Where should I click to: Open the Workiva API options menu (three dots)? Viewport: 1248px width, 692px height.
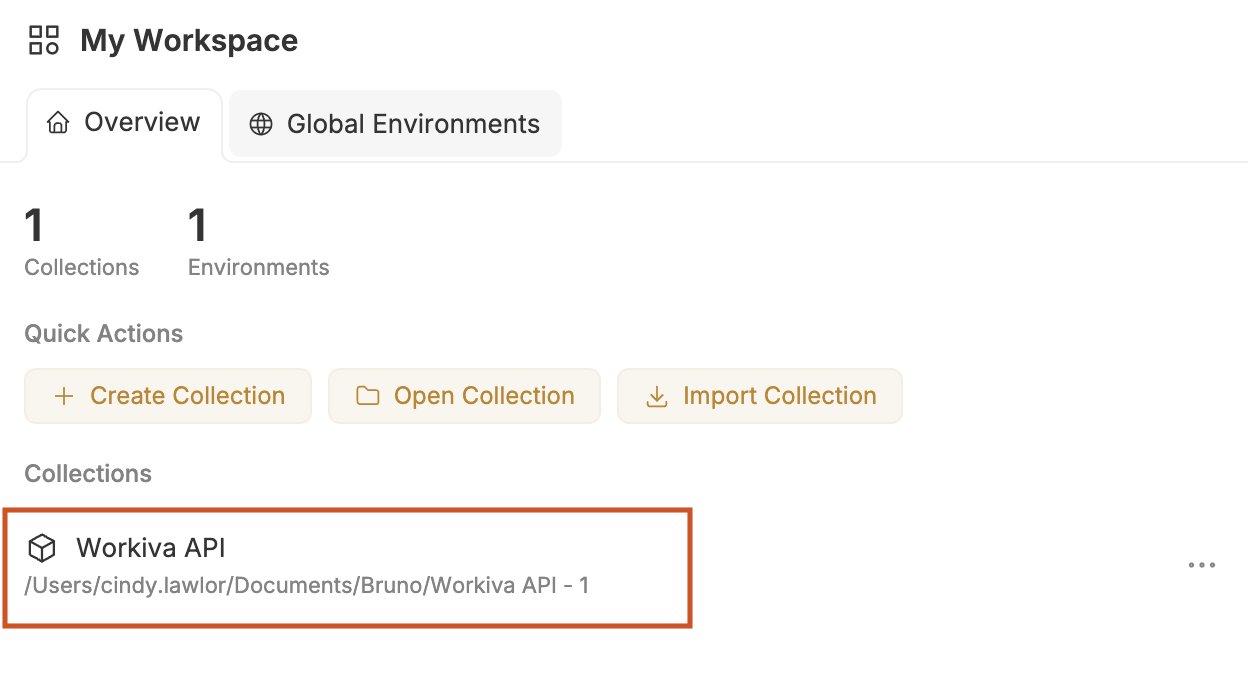[1202, 565]
